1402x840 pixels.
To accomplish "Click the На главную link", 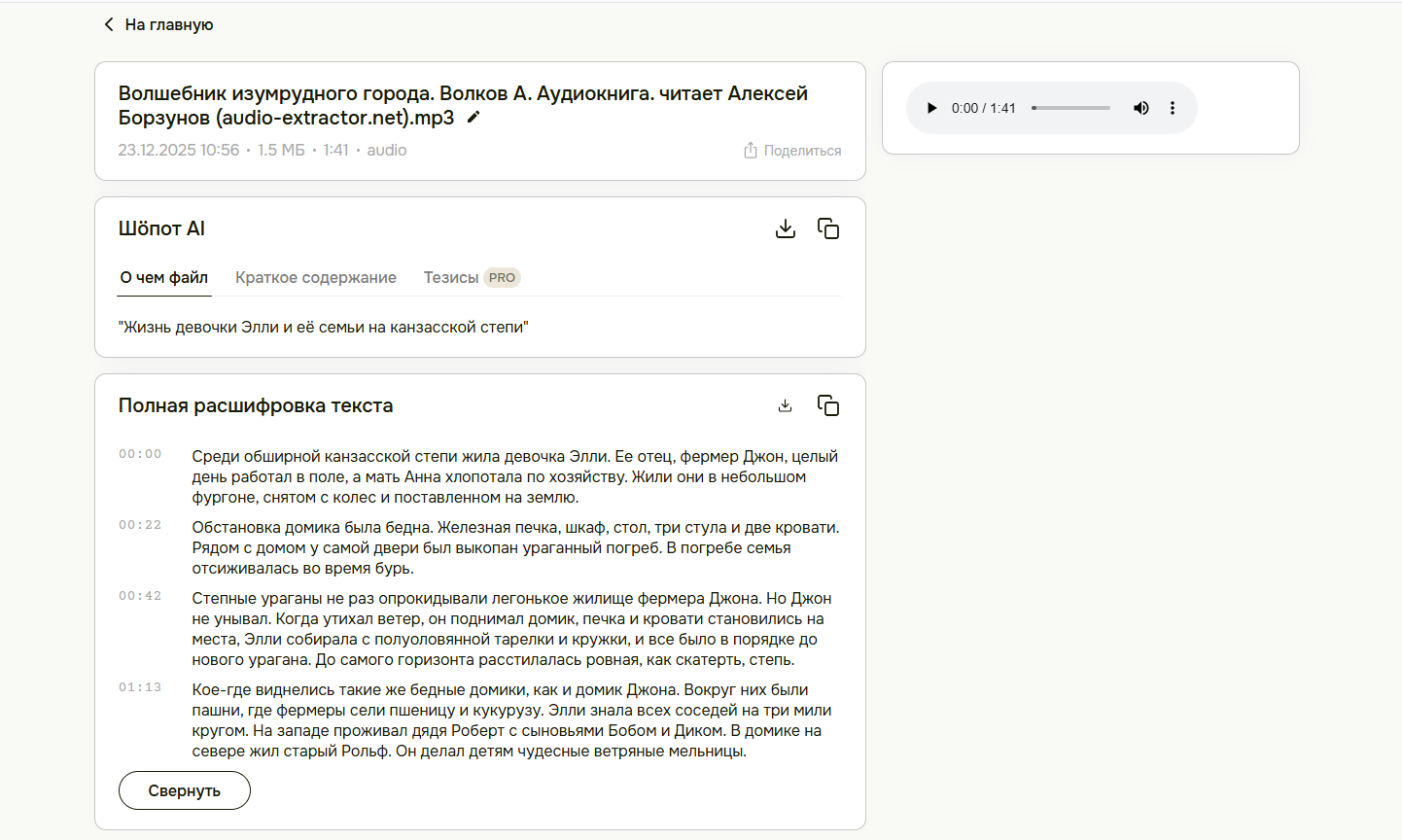I will (x=167, y=23).
